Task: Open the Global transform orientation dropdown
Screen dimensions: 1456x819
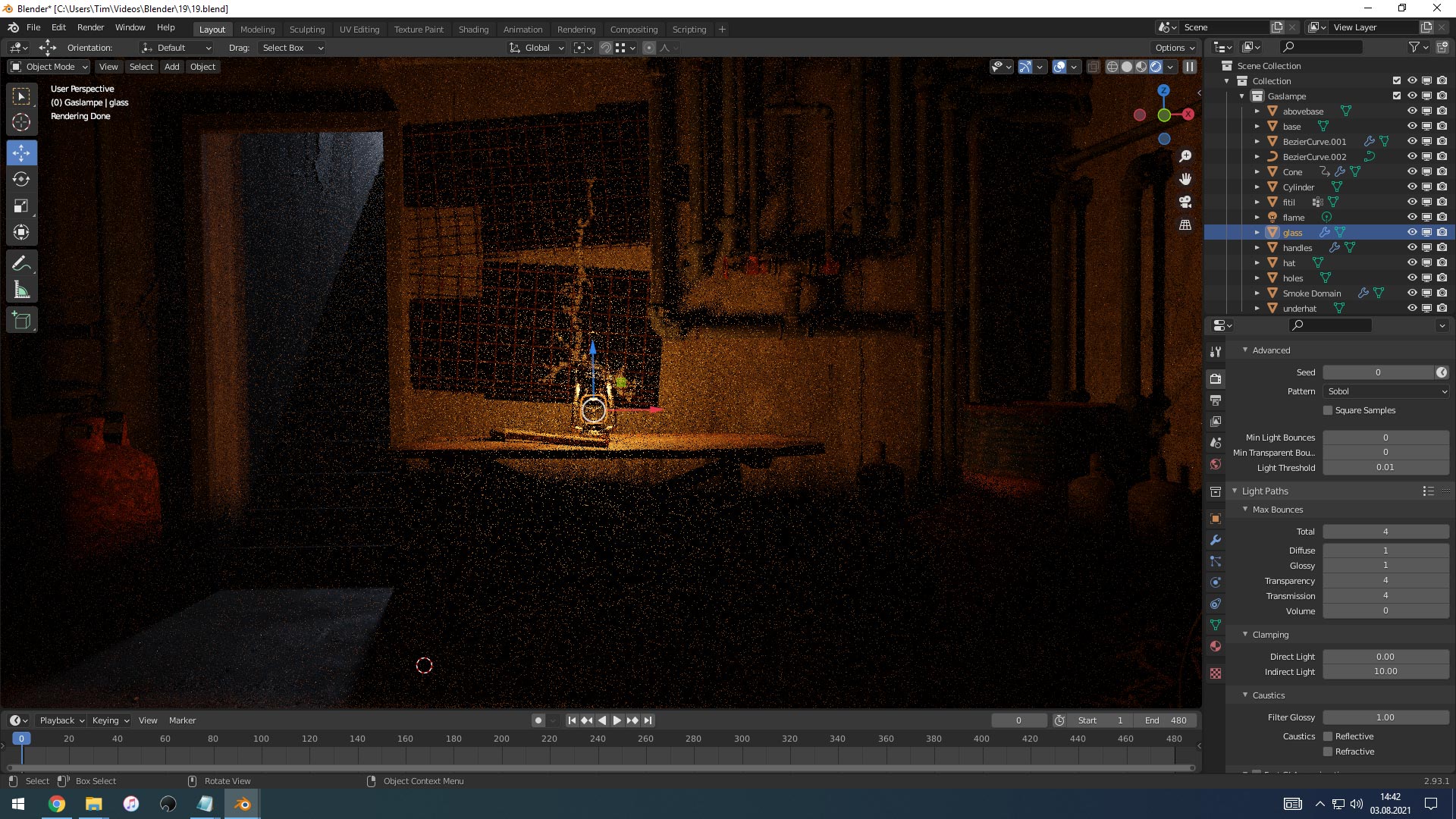Action: click(x=537, y=48)
